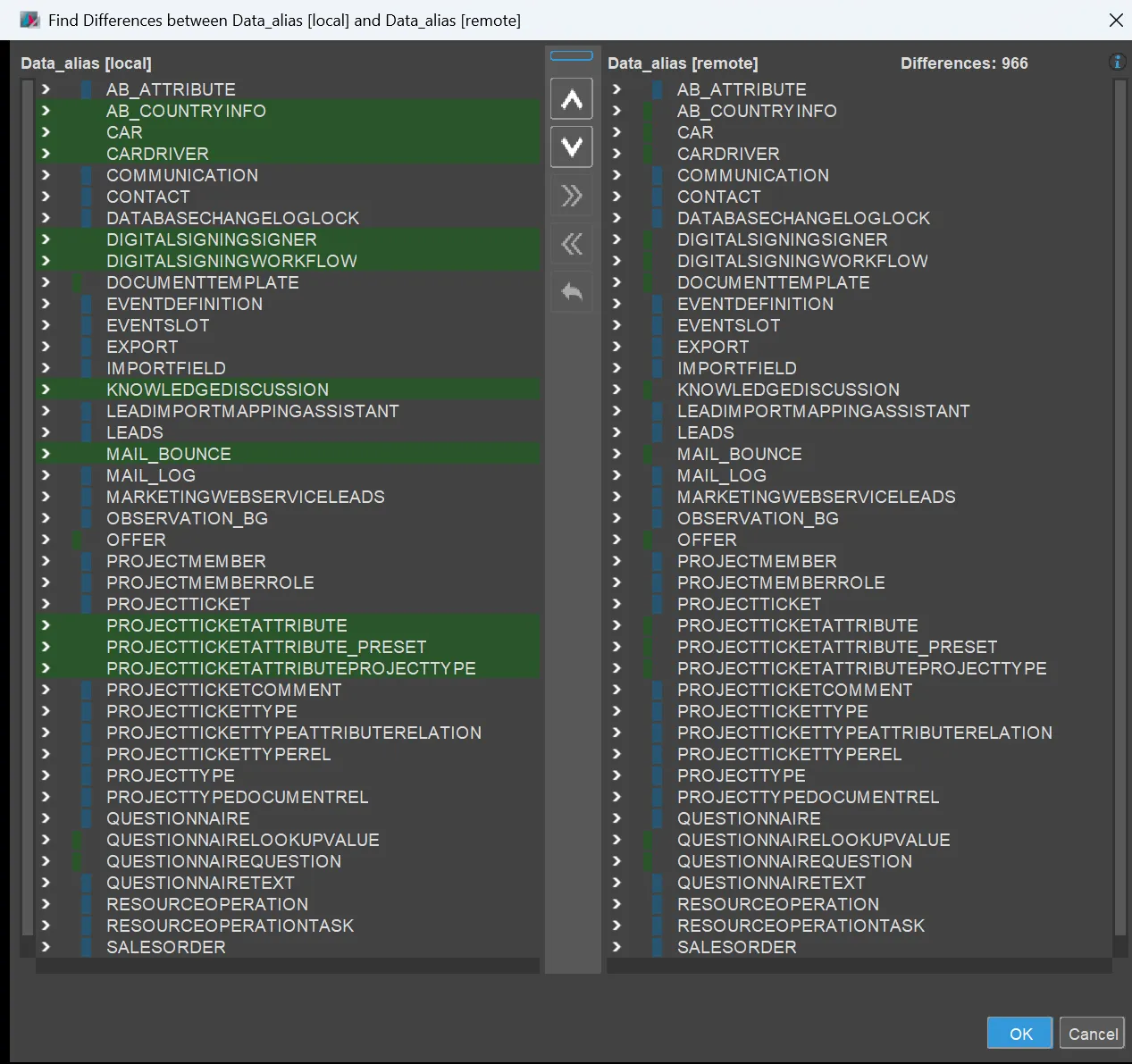Image resolution: width=1132 pixels, height=1064 pixels.
Task: Select remote EVENTDEFINITION row
Action: click(x=859, y=304)
